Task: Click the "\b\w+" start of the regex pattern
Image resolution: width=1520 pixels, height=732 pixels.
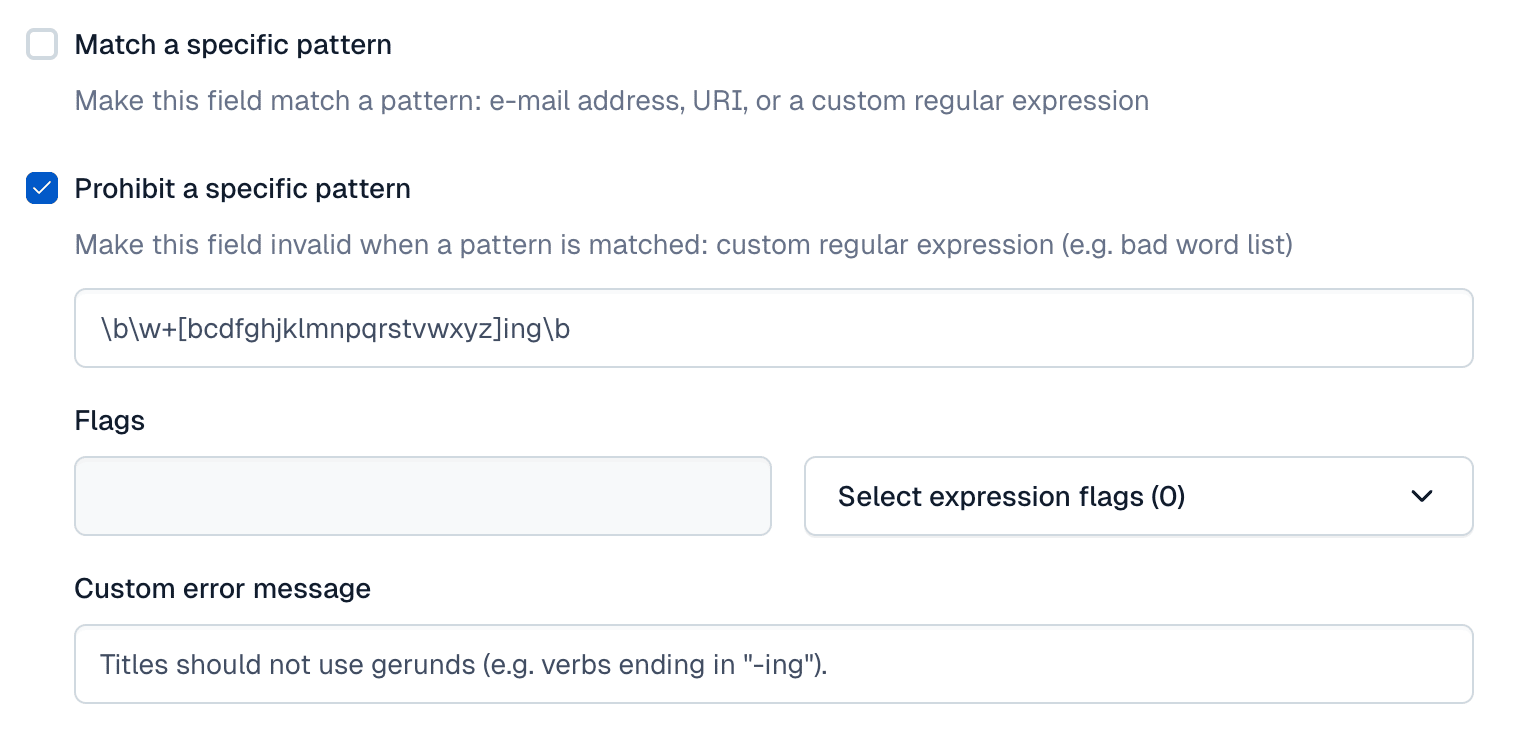Action: point(138,329)
